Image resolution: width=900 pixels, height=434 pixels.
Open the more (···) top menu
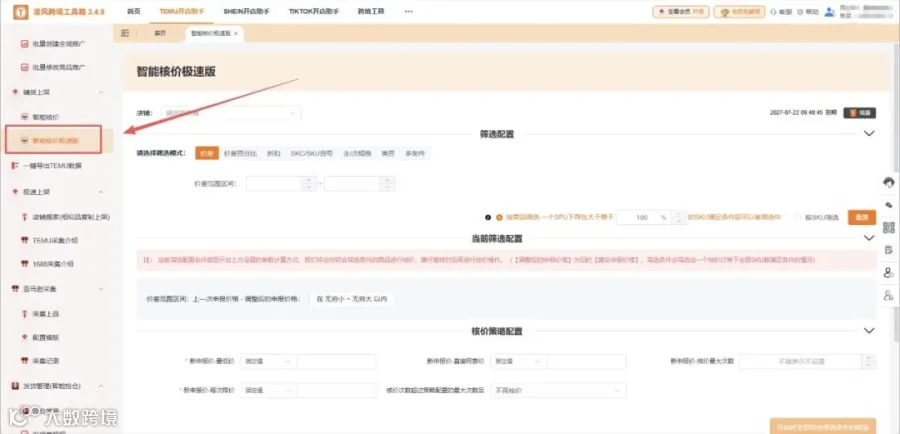pos(409,11)
